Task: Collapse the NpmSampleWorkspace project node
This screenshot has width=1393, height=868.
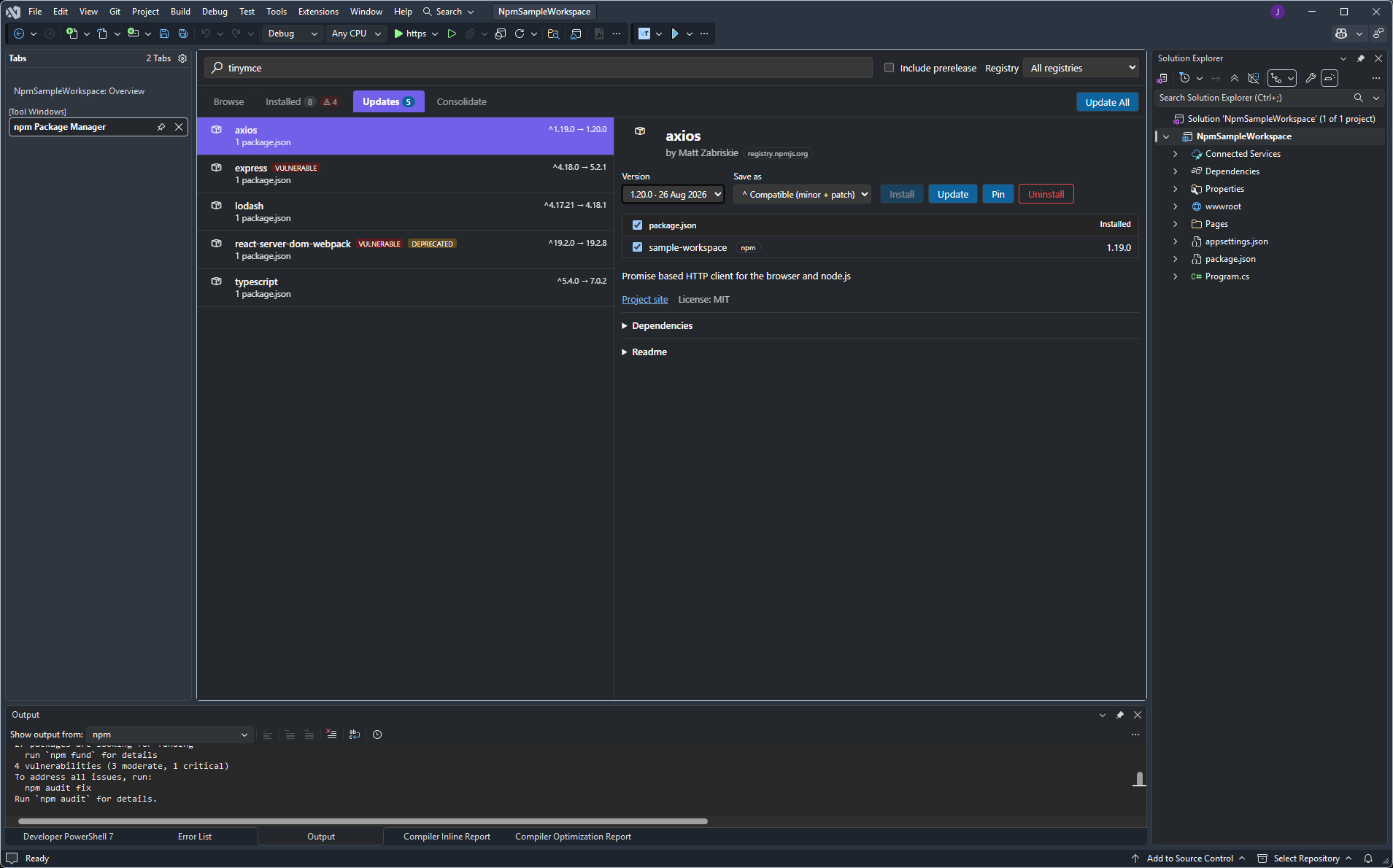Action: coord(1166,136)
